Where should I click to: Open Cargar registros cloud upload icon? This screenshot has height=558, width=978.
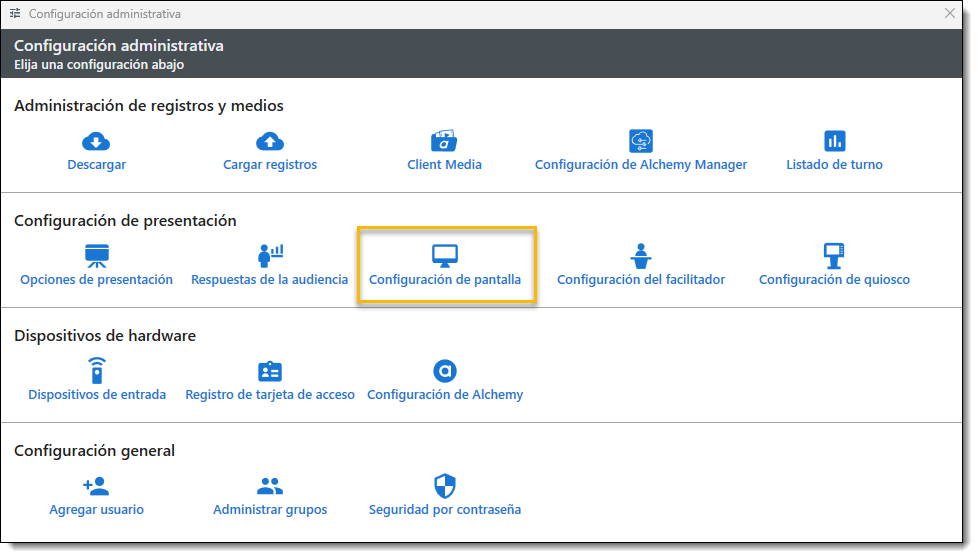[x=270, y=141]
